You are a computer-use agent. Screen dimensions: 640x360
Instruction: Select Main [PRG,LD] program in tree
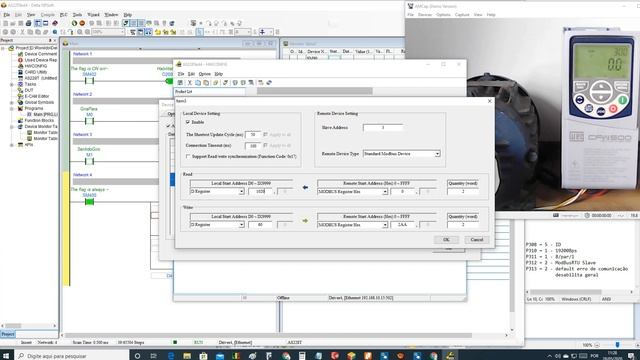(x=45, y=114)
